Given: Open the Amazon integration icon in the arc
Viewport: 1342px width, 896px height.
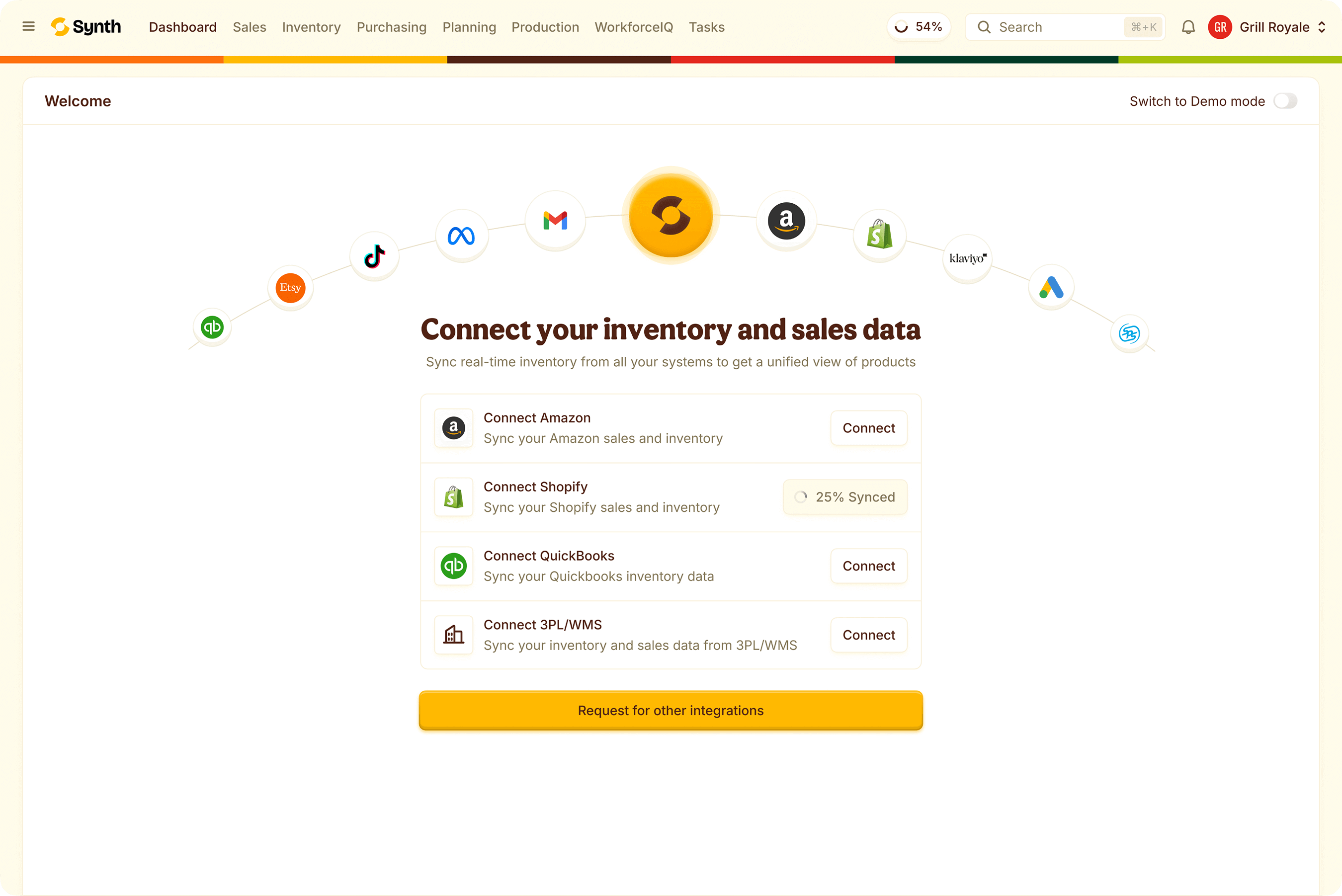Looking at the screenshot, I should [x=786, y=221].
